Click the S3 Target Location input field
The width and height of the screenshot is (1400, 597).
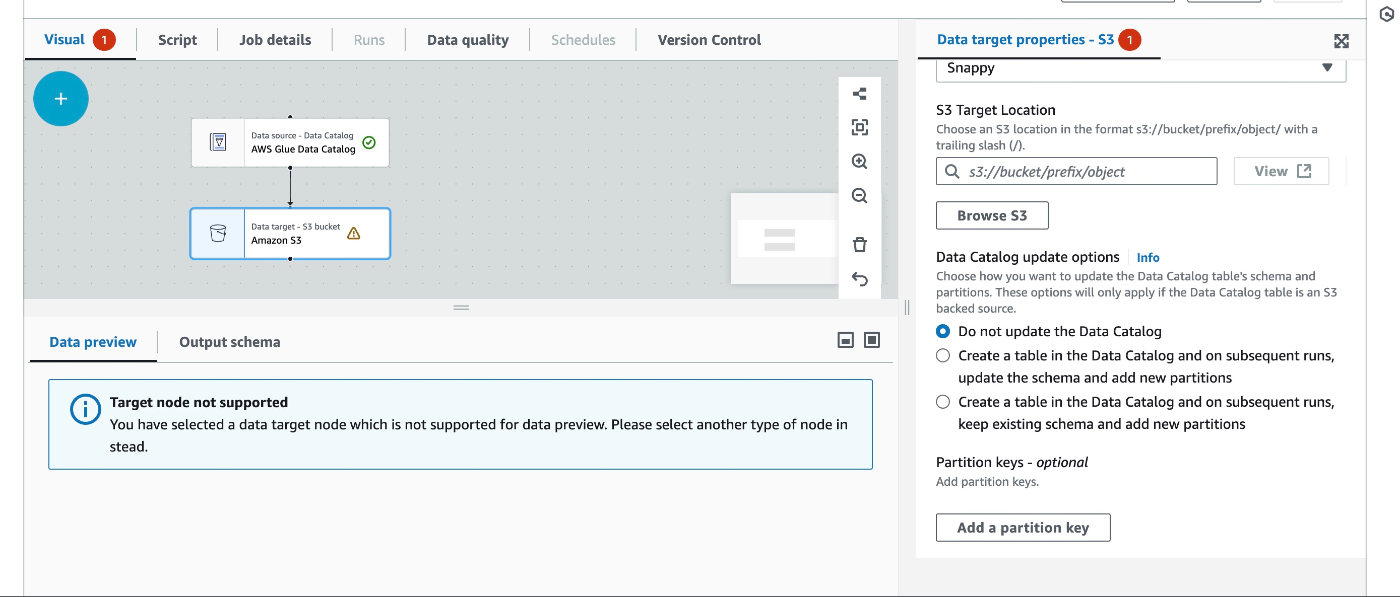pos(1085,171)
